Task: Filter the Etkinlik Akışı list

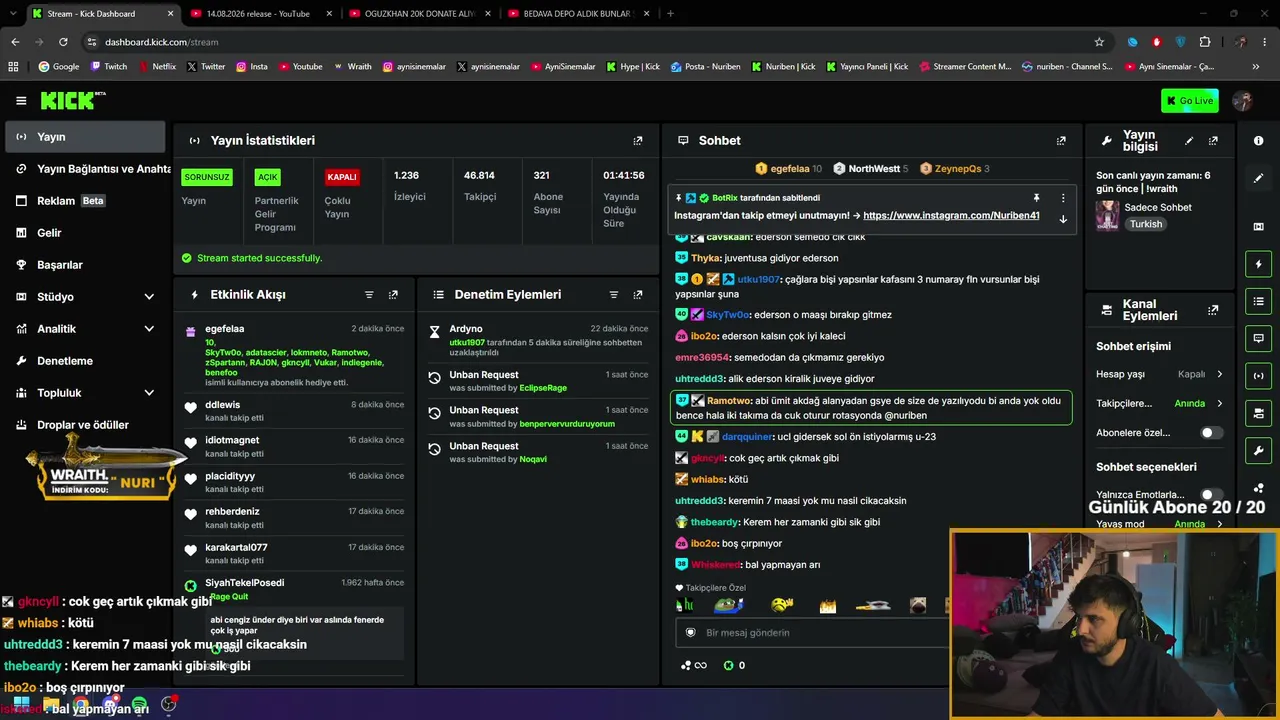Action: tap(369, 295)
